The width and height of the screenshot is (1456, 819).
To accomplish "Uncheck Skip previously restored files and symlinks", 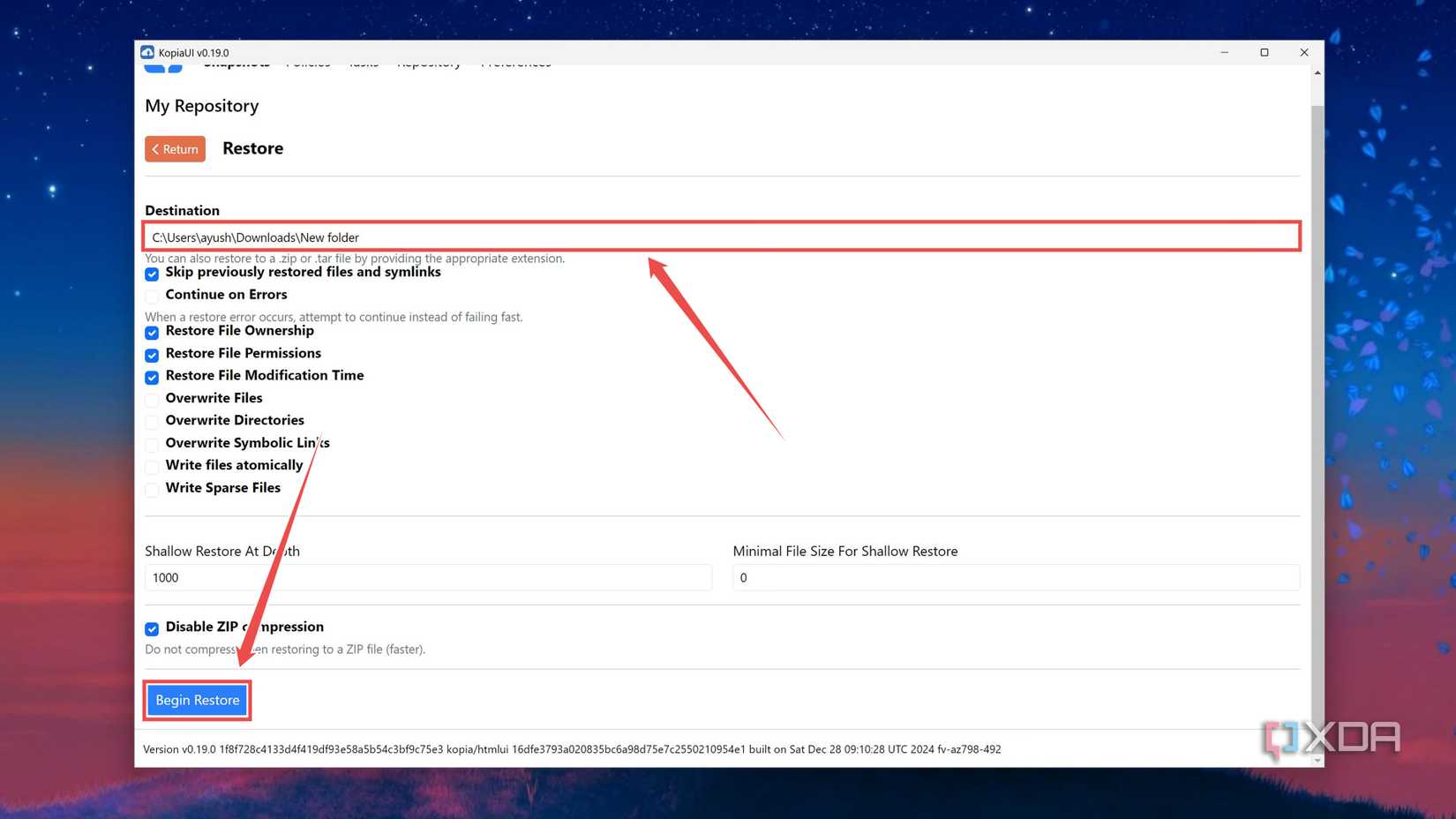I will [151, 274].
